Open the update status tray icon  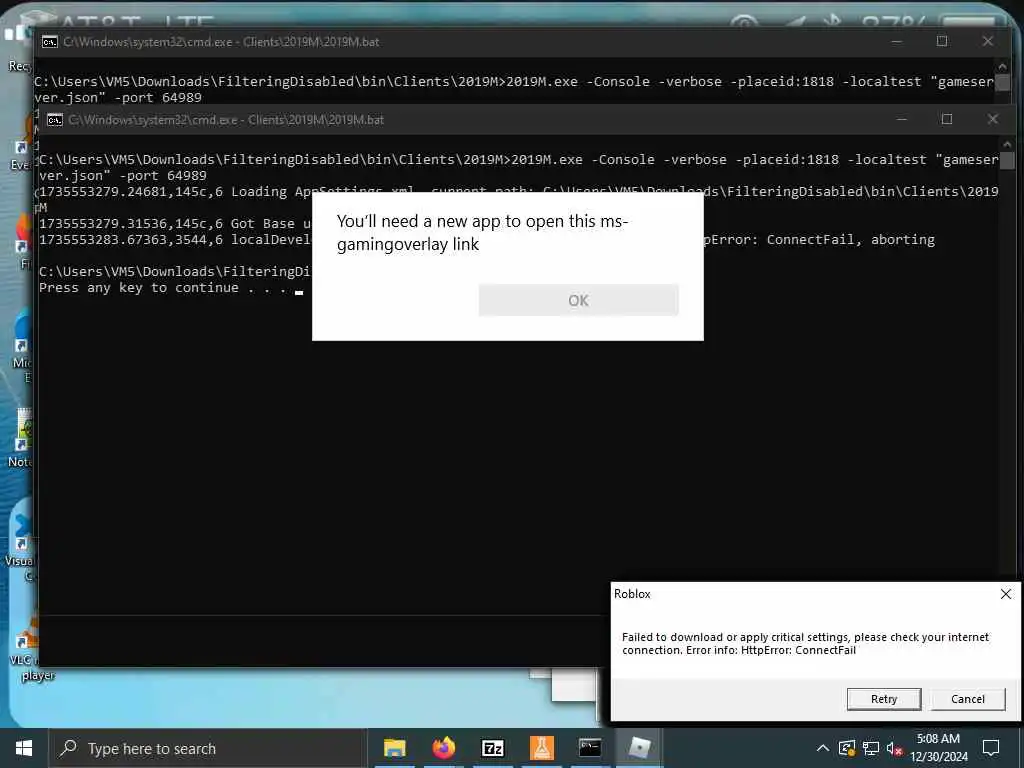846,748
